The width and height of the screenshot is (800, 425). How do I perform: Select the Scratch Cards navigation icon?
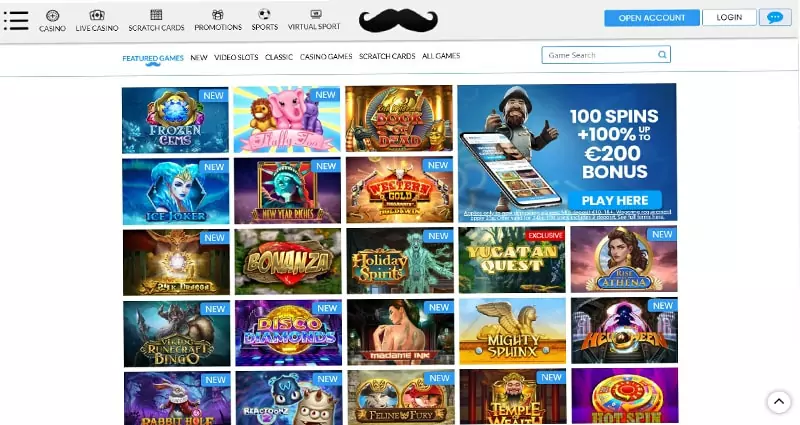tap(156, 14)
